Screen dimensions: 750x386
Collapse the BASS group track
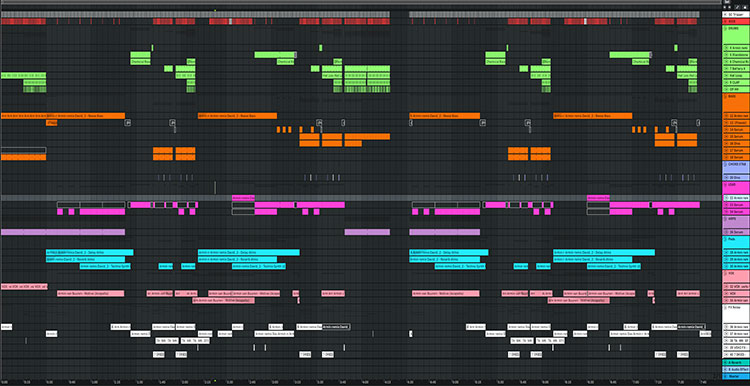click(x=726, y=97)
